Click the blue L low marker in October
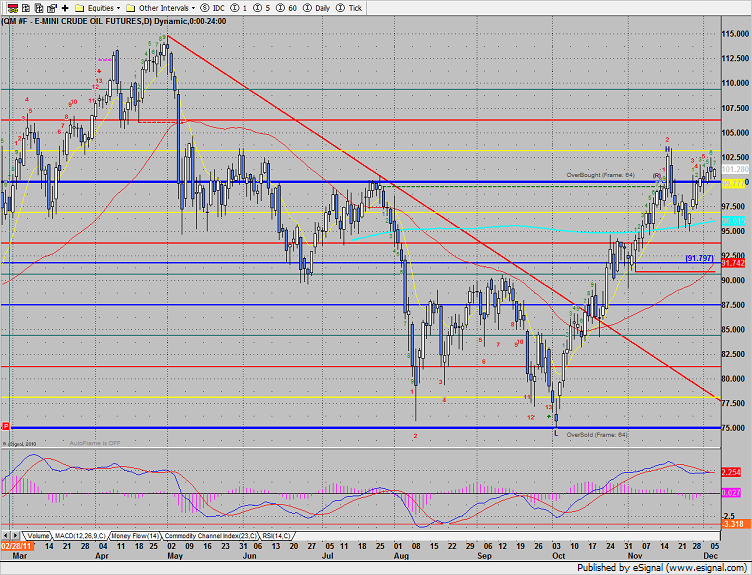 click(x=556, y=433)
